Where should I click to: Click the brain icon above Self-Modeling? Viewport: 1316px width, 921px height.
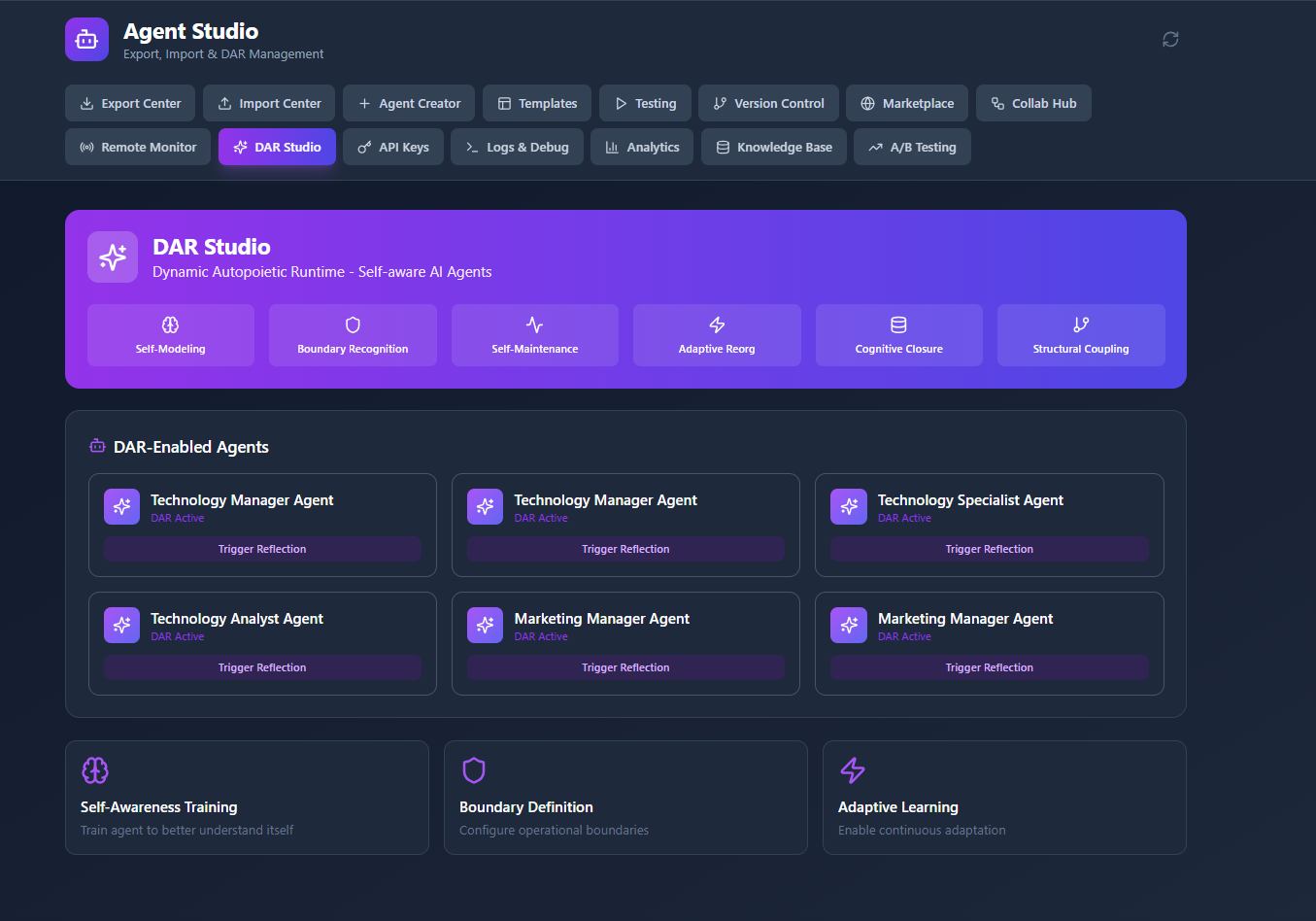[x=171, y=324]
